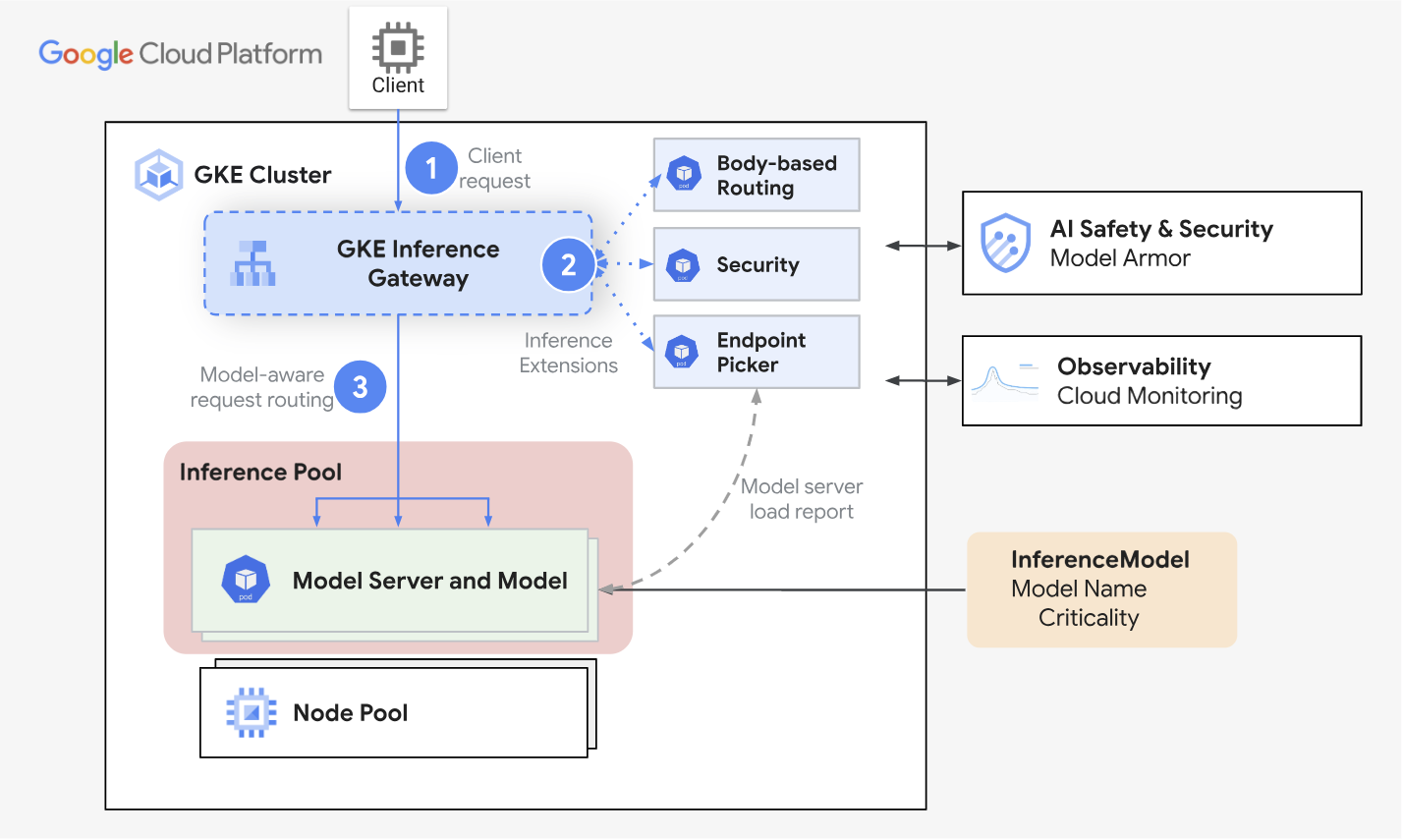Click the Google Cloud Platform logo
The width and height of the screenshot is (1403, 840).
(181, 54)
